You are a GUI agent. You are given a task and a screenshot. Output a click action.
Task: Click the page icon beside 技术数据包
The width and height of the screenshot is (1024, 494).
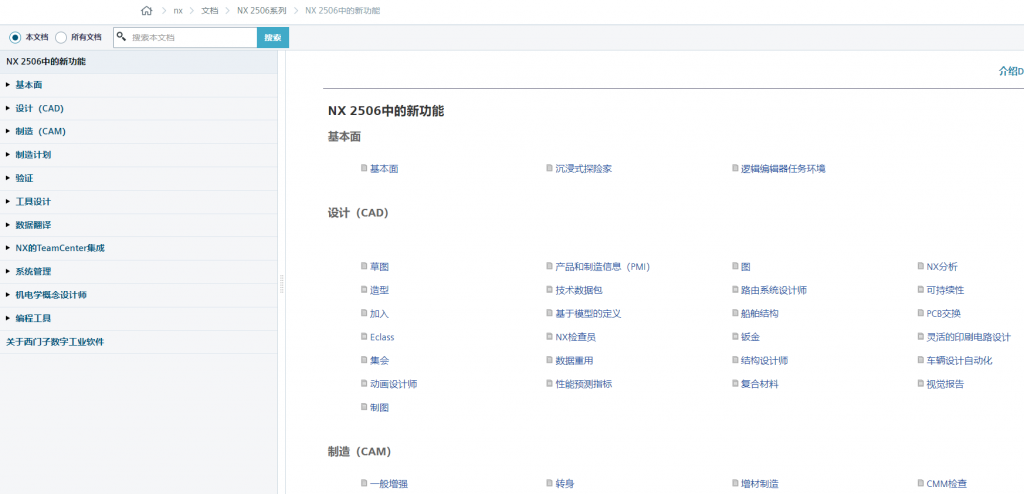pos(550,289)
